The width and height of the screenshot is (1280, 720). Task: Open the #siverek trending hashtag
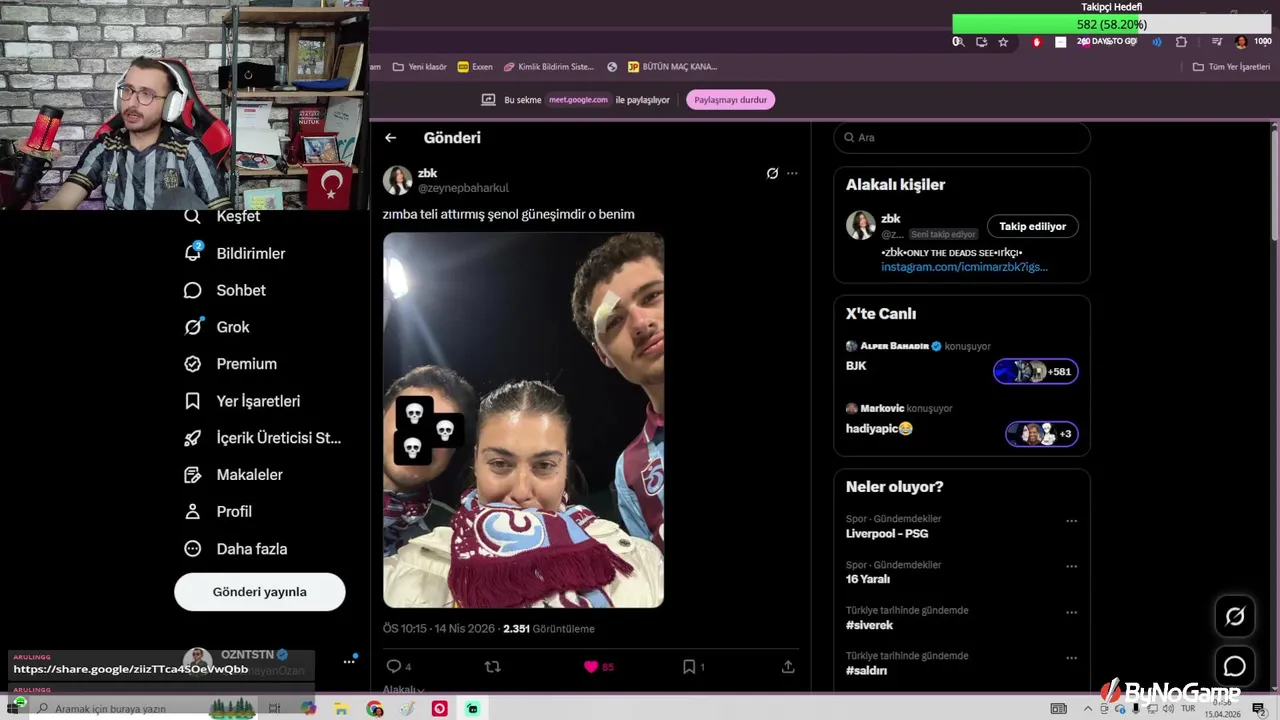point(869,625)
